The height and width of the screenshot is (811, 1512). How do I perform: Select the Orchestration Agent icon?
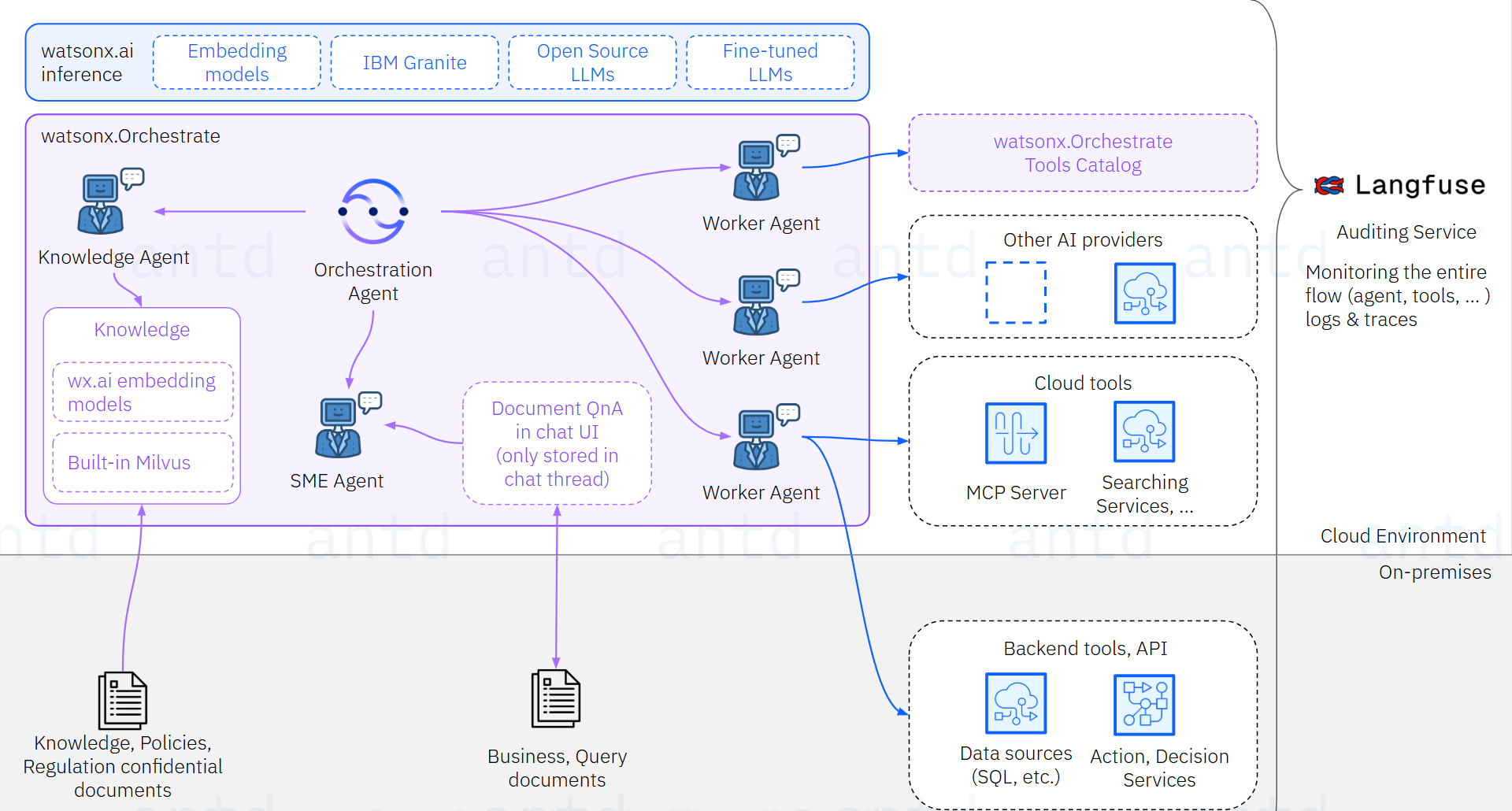tap(372, 211)
